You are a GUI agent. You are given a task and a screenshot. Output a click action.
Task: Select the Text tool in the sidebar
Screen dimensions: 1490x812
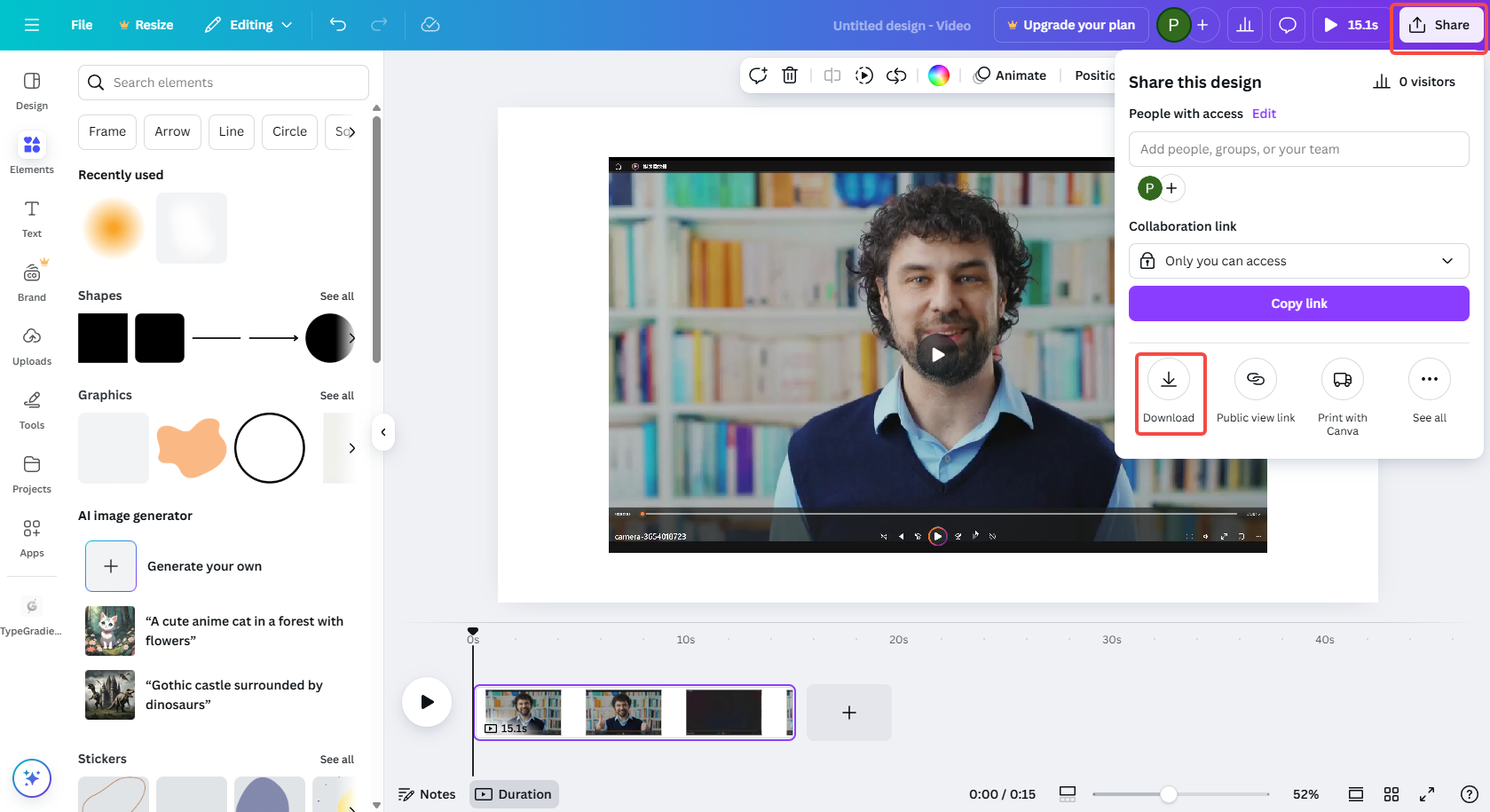[31, 216]
